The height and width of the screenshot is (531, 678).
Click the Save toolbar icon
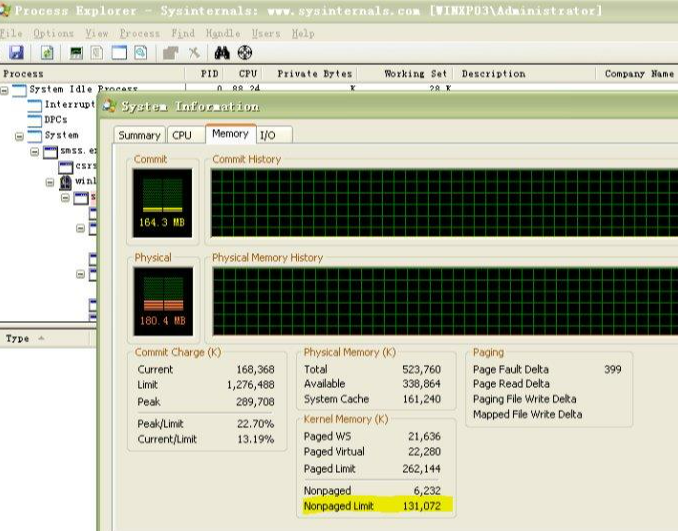click(x=16, y=53)
